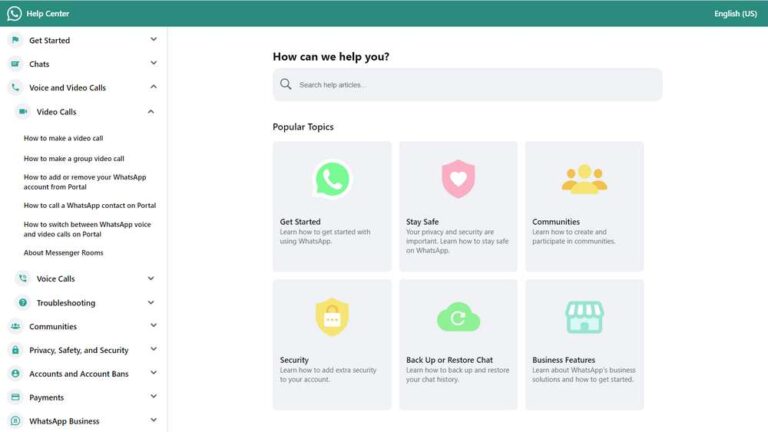The width and height of the screenshot is (768, 432).
Task: Expand the Get Started sidebar section
Action: [x=153, y=40]
